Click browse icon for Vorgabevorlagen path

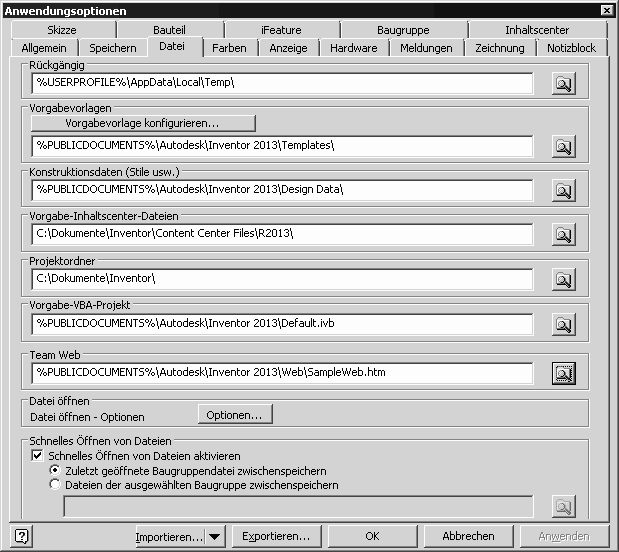click(564, 146)
